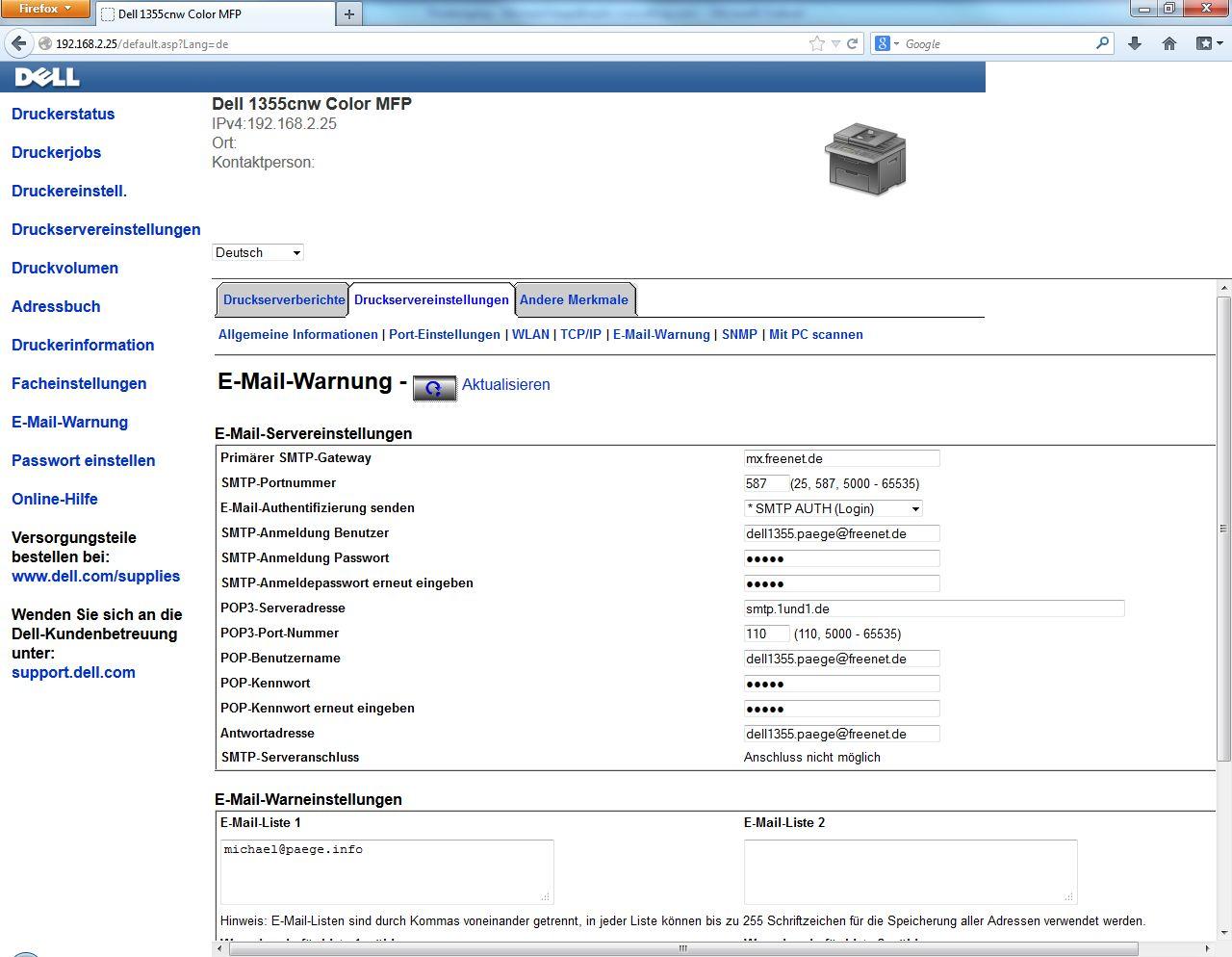Click the horizontal scrollbar at bottom
Viewport: 1232px width, 957px height.
tap(682, 948)
